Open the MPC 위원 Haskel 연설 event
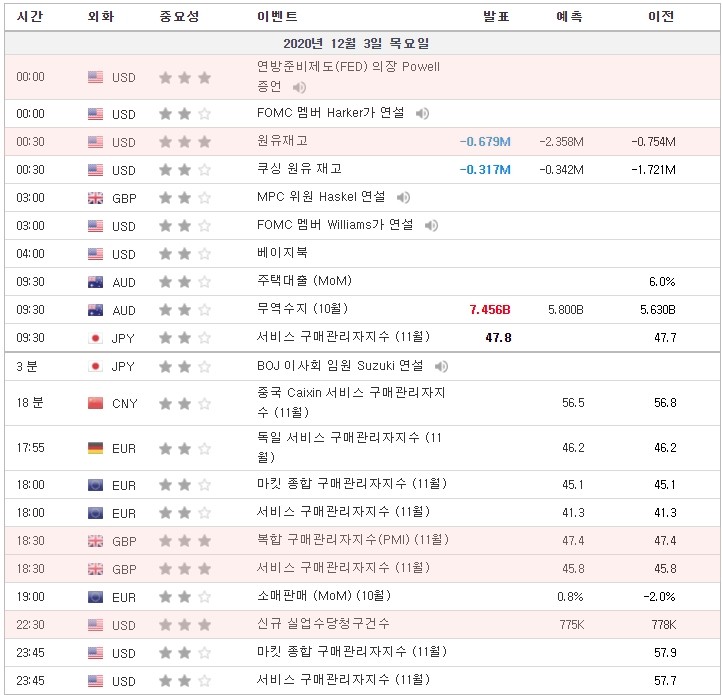This screenshot has width=722, height=695. coord(321,197)
